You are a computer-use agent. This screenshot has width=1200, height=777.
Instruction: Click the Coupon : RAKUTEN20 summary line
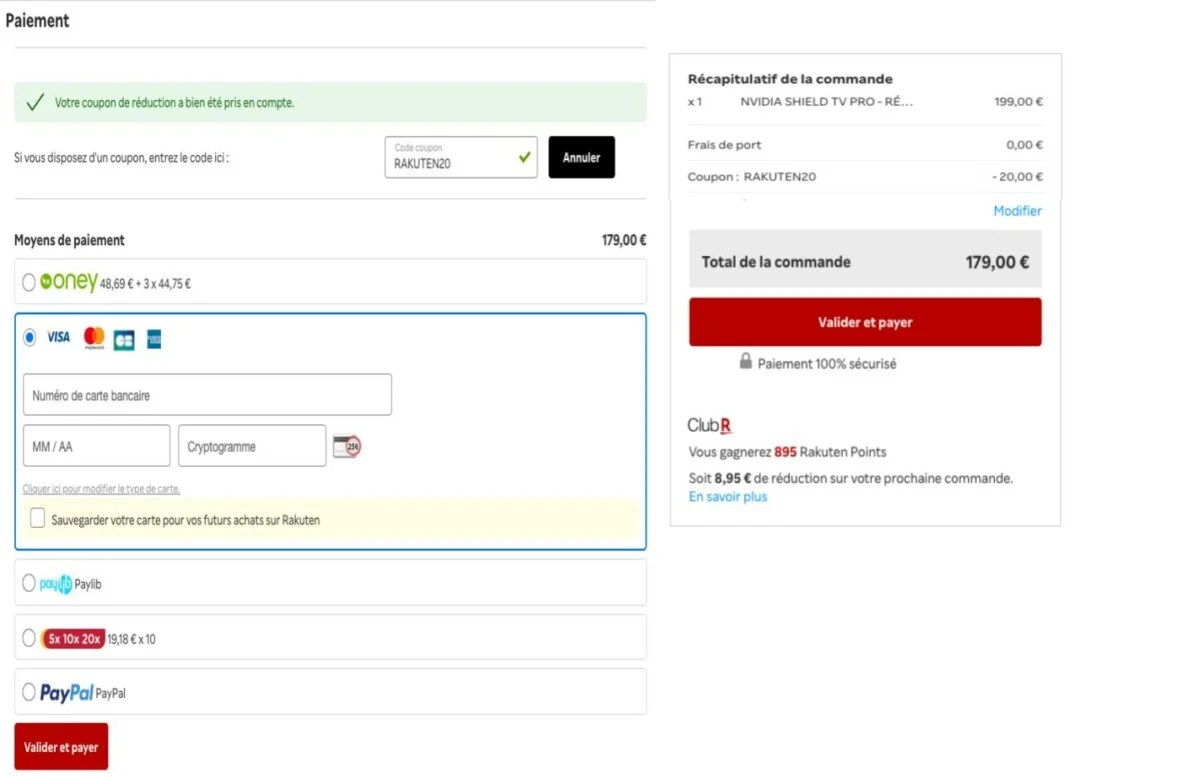point(752,177)
